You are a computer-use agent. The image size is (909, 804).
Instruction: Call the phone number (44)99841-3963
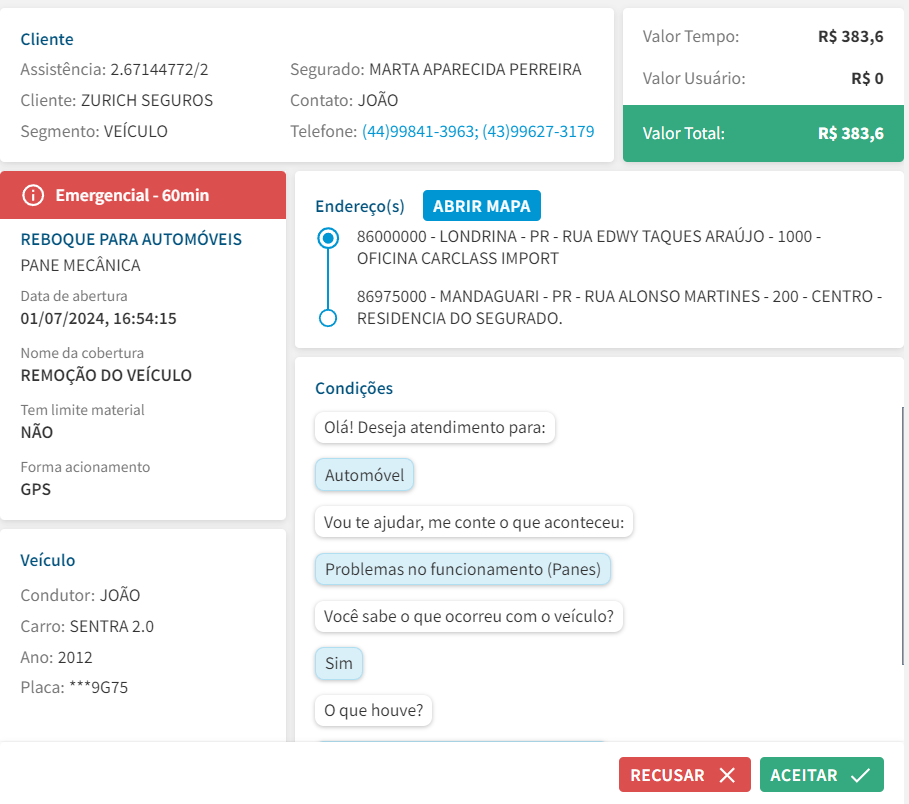418,131
